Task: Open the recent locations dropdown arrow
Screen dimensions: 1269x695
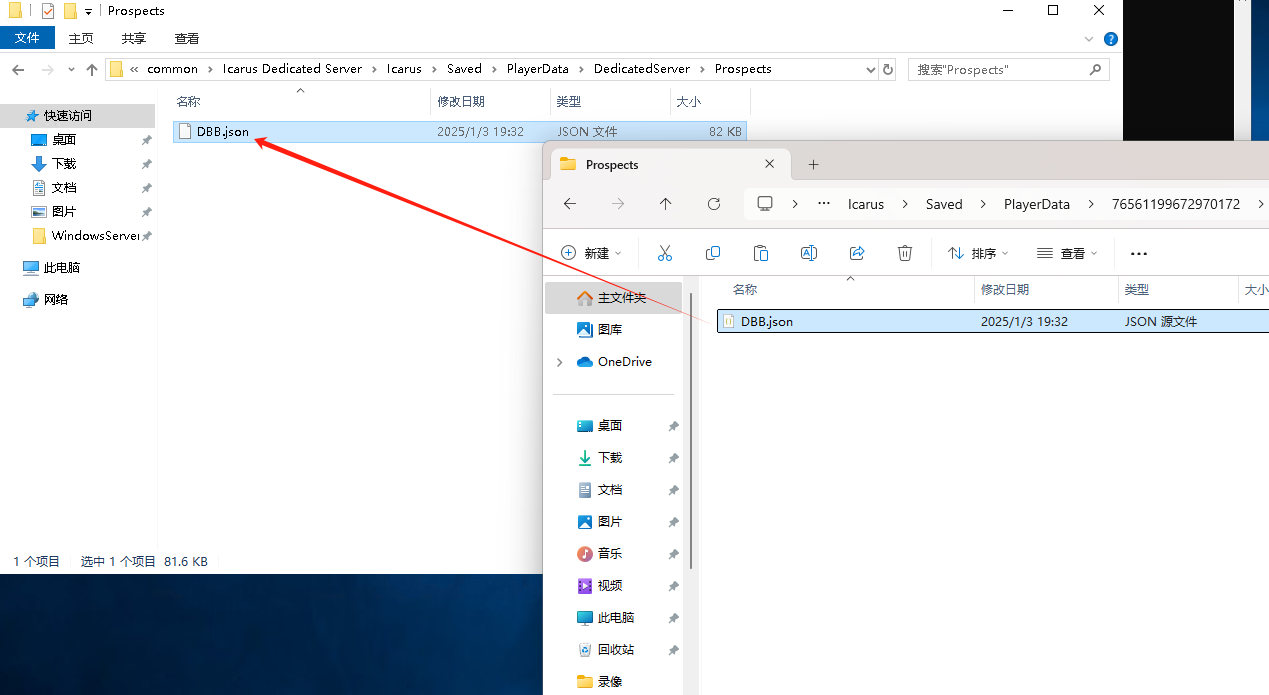Action: coord(70,69)
